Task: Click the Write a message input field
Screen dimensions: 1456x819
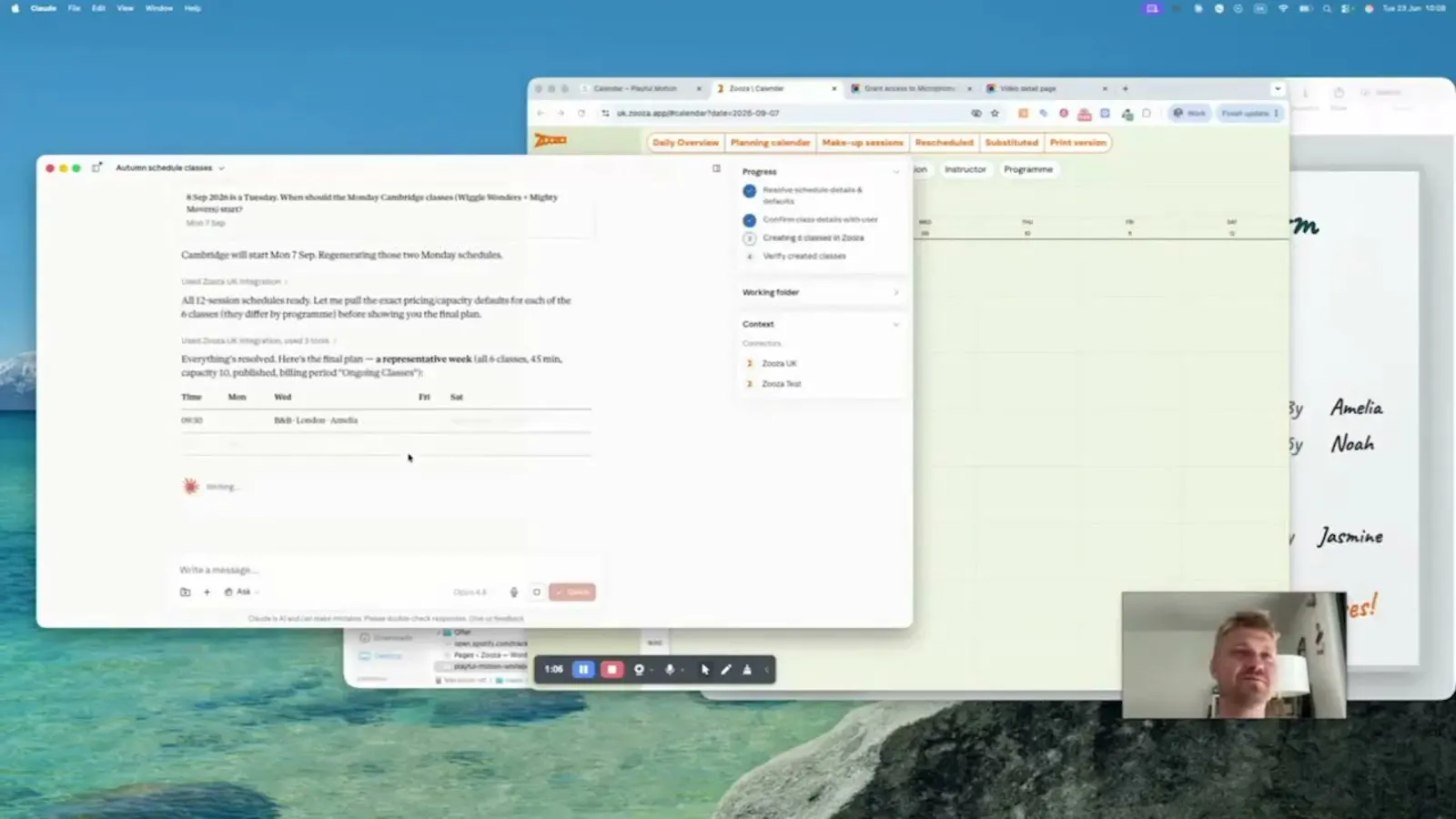Action: pos(382,570)
